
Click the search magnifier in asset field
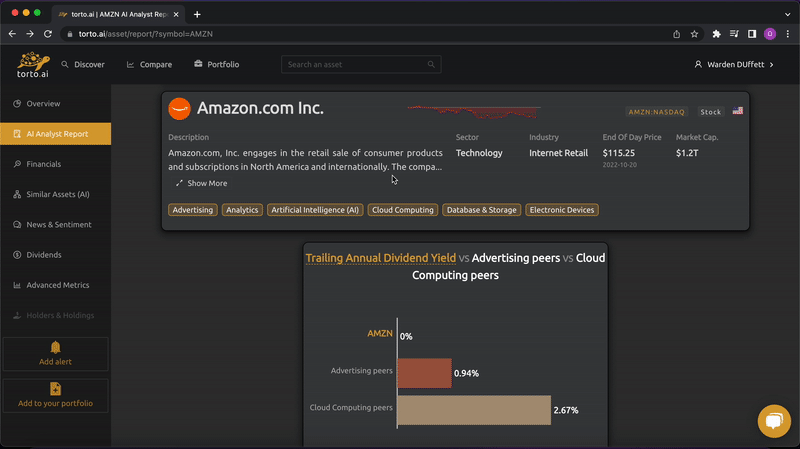[431, 64]
